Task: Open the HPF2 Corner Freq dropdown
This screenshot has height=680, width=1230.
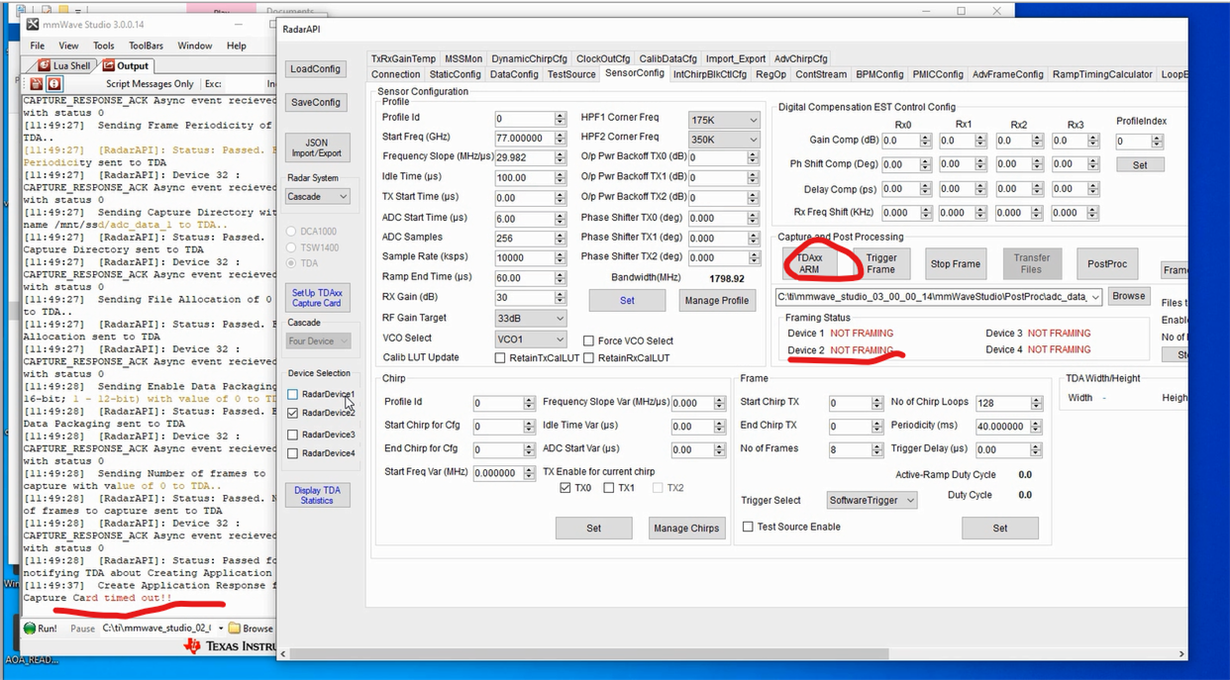Action: (x=724, y=141)
